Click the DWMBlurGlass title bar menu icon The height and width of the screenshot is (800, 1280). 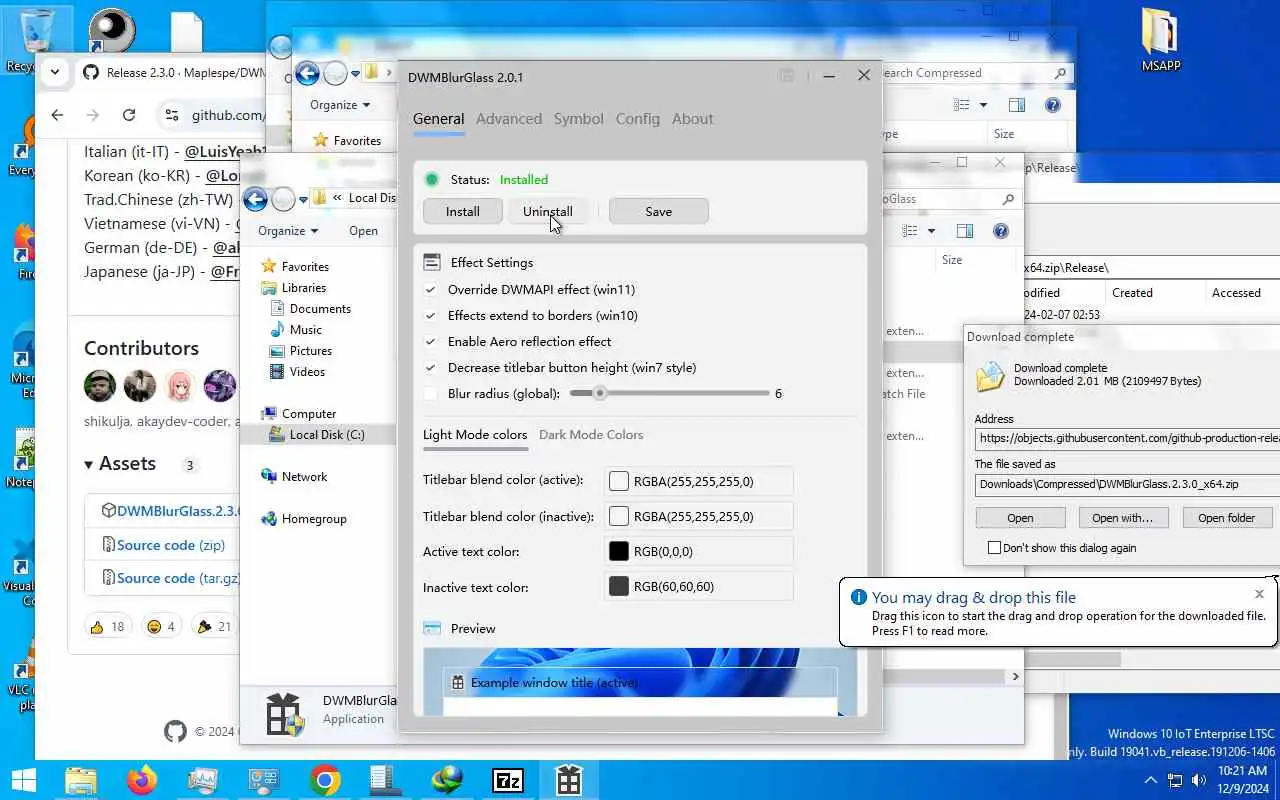tap(787, 76)
